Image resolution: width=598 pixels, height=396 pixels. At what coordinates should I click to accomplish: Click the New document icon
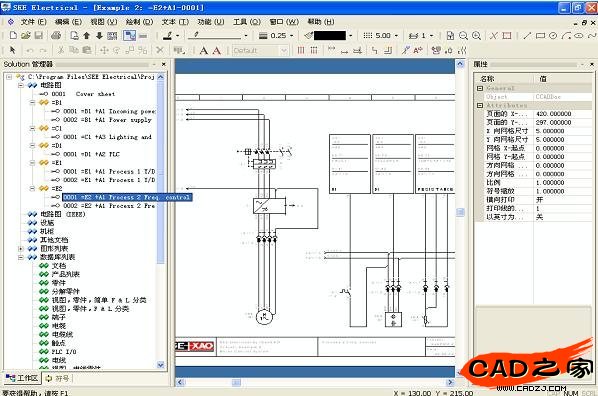tap(13, 35)
